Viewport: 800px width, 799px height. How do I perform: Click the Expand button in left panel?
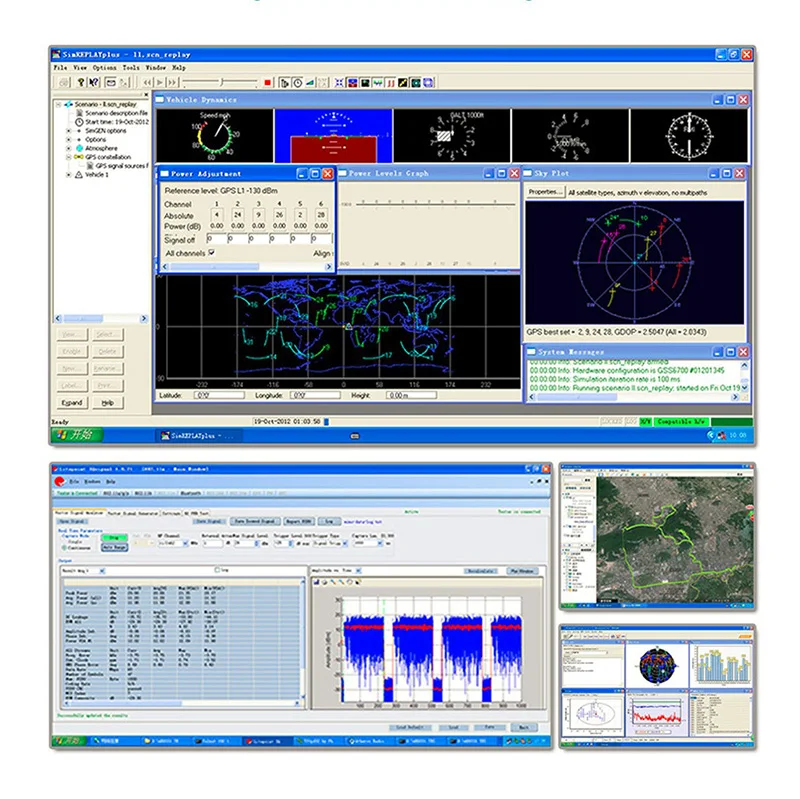pos(71,402)
